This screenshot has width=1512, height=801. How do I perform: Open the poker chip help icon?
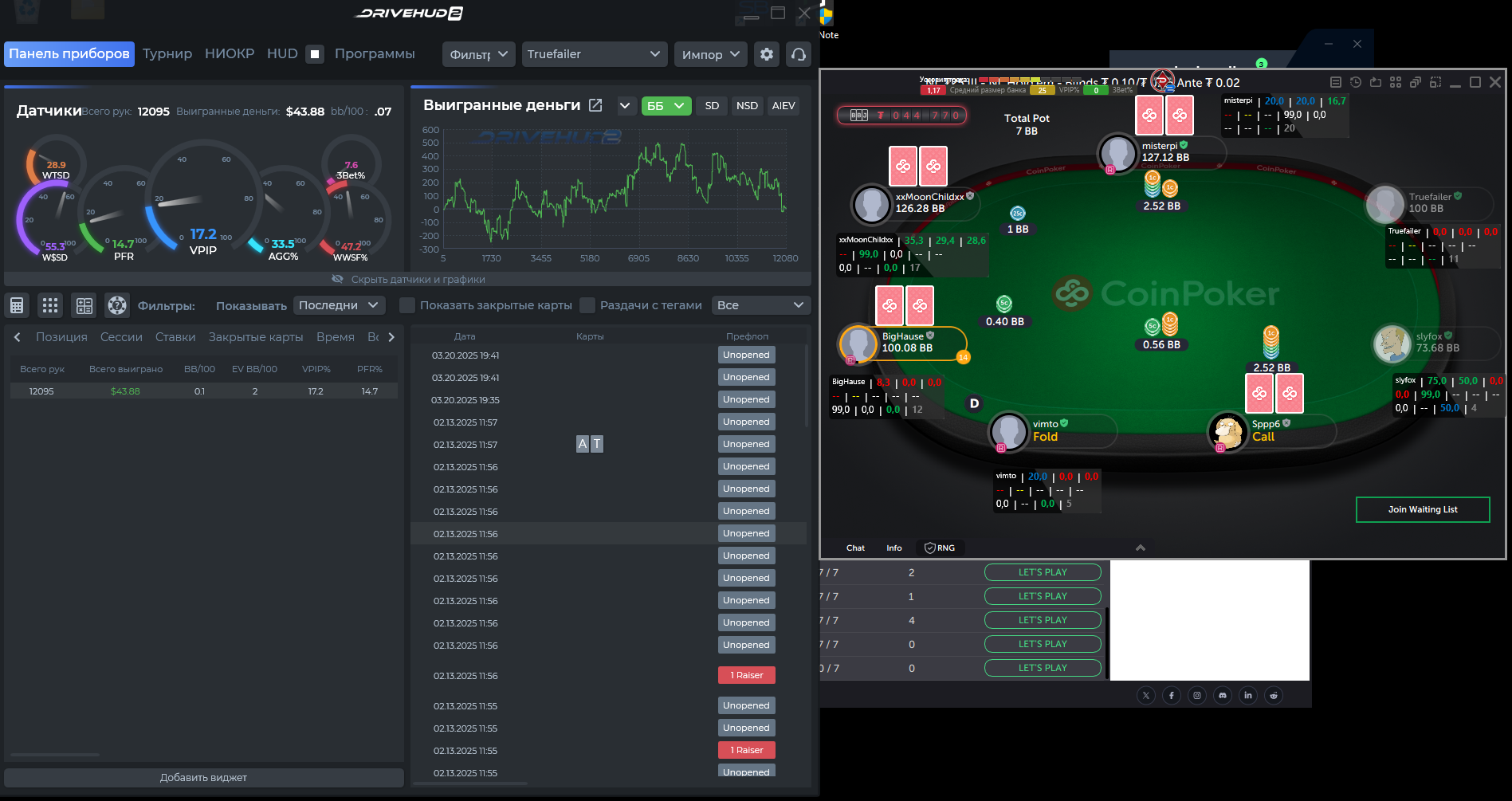point(117,305)
